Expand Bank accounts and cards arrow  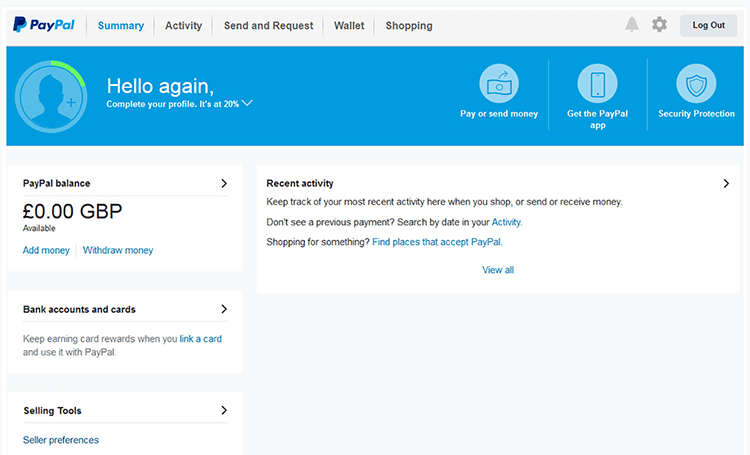[x=224, y=310]
